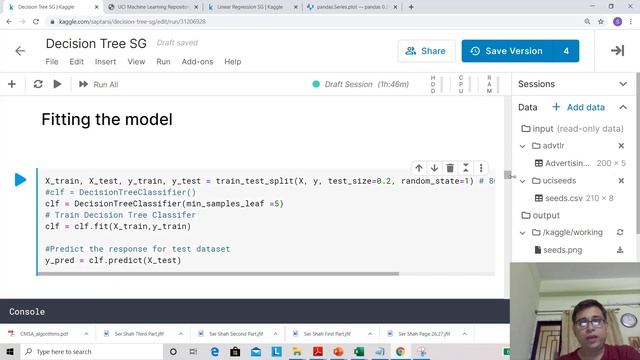Bookmark this page with star icon
Image resolution: width=640 pixels, height=360 pixels.
pos(601,22)
